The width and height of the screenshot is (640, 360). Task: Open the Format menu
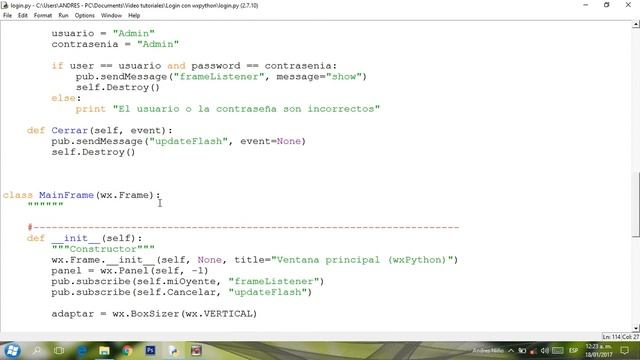[43, 16]
